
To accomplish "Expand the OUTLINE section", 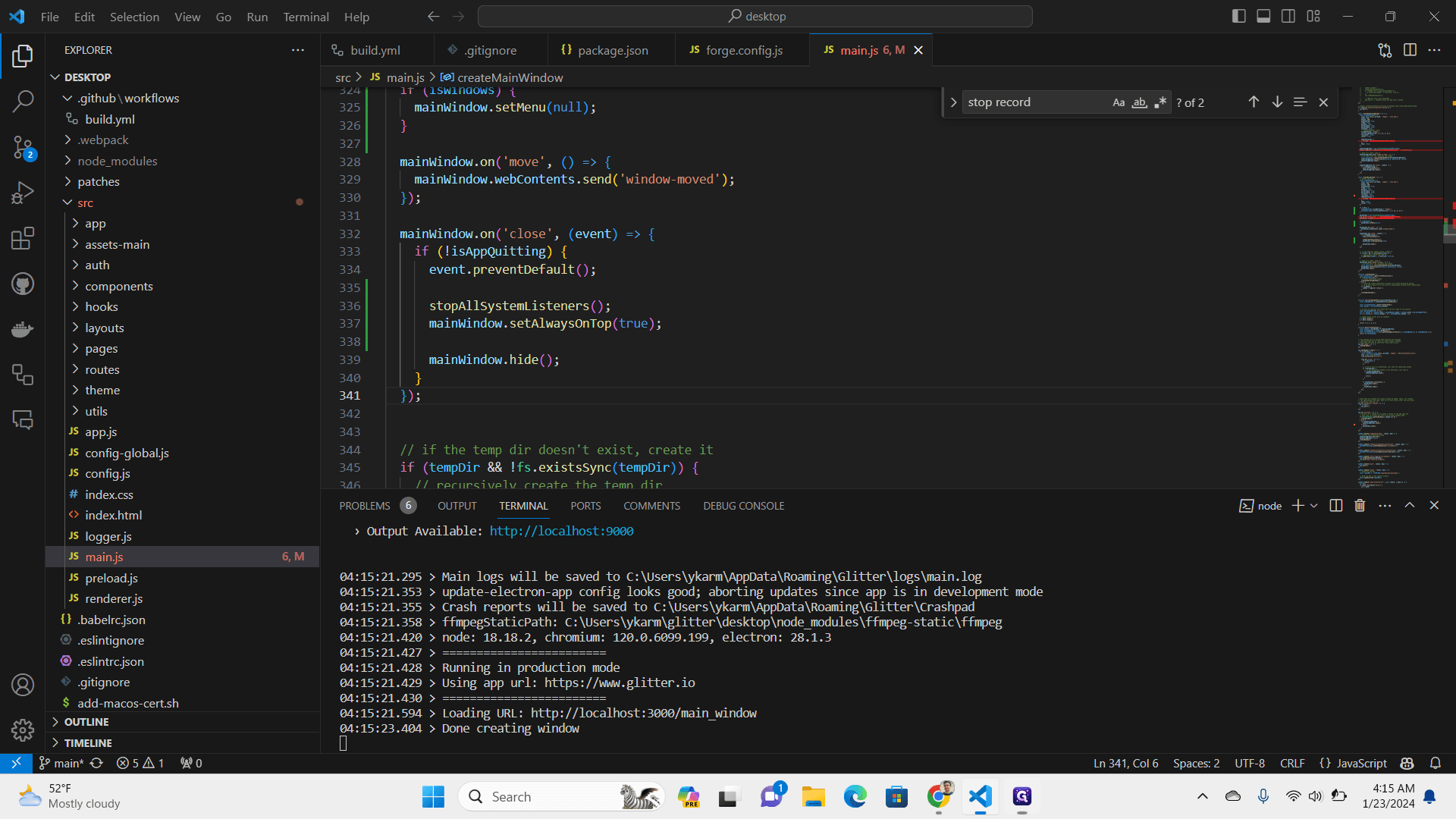I will (86, 722).
